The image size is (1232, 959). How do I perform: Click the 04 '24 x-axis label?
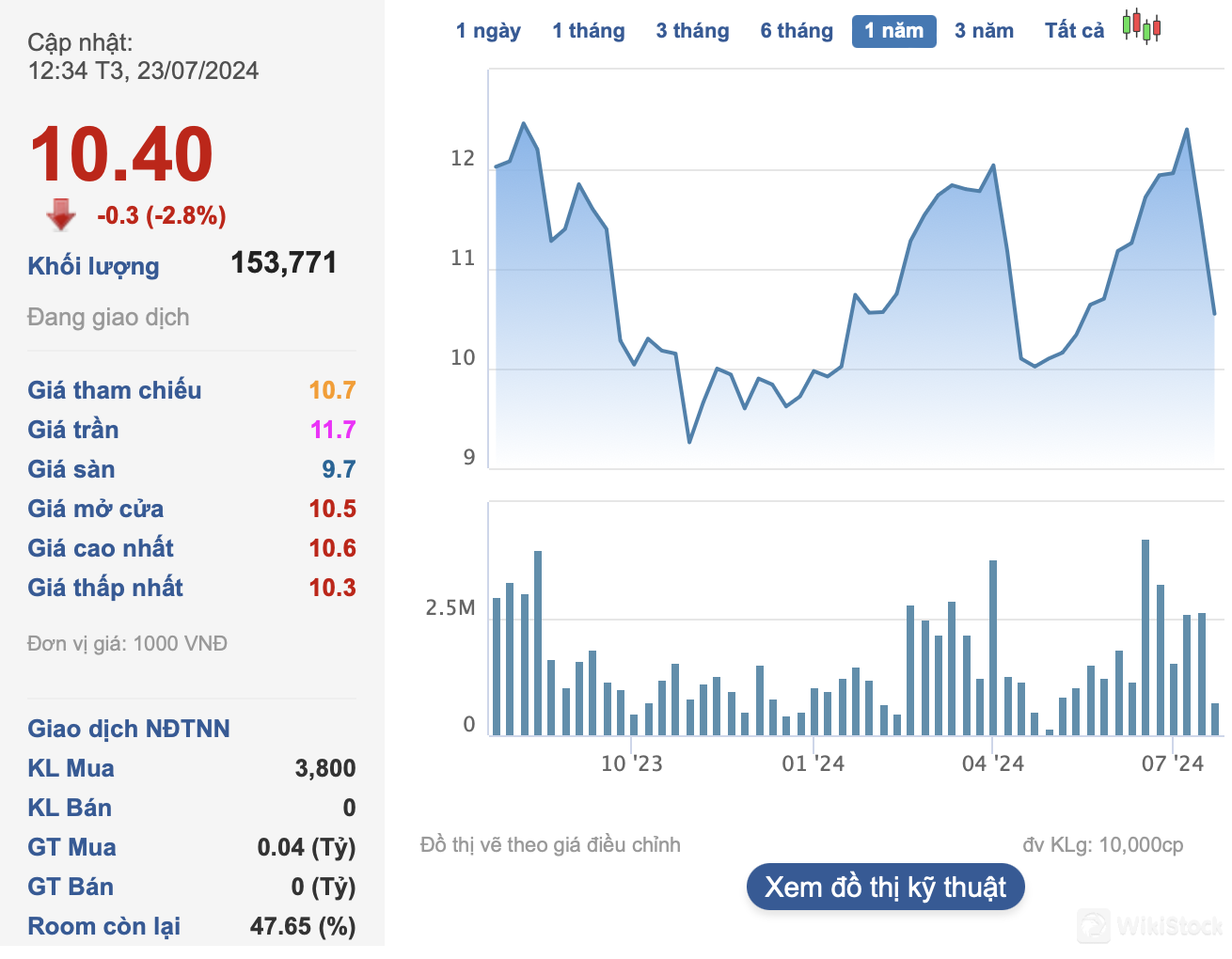(x=992, y=763)
